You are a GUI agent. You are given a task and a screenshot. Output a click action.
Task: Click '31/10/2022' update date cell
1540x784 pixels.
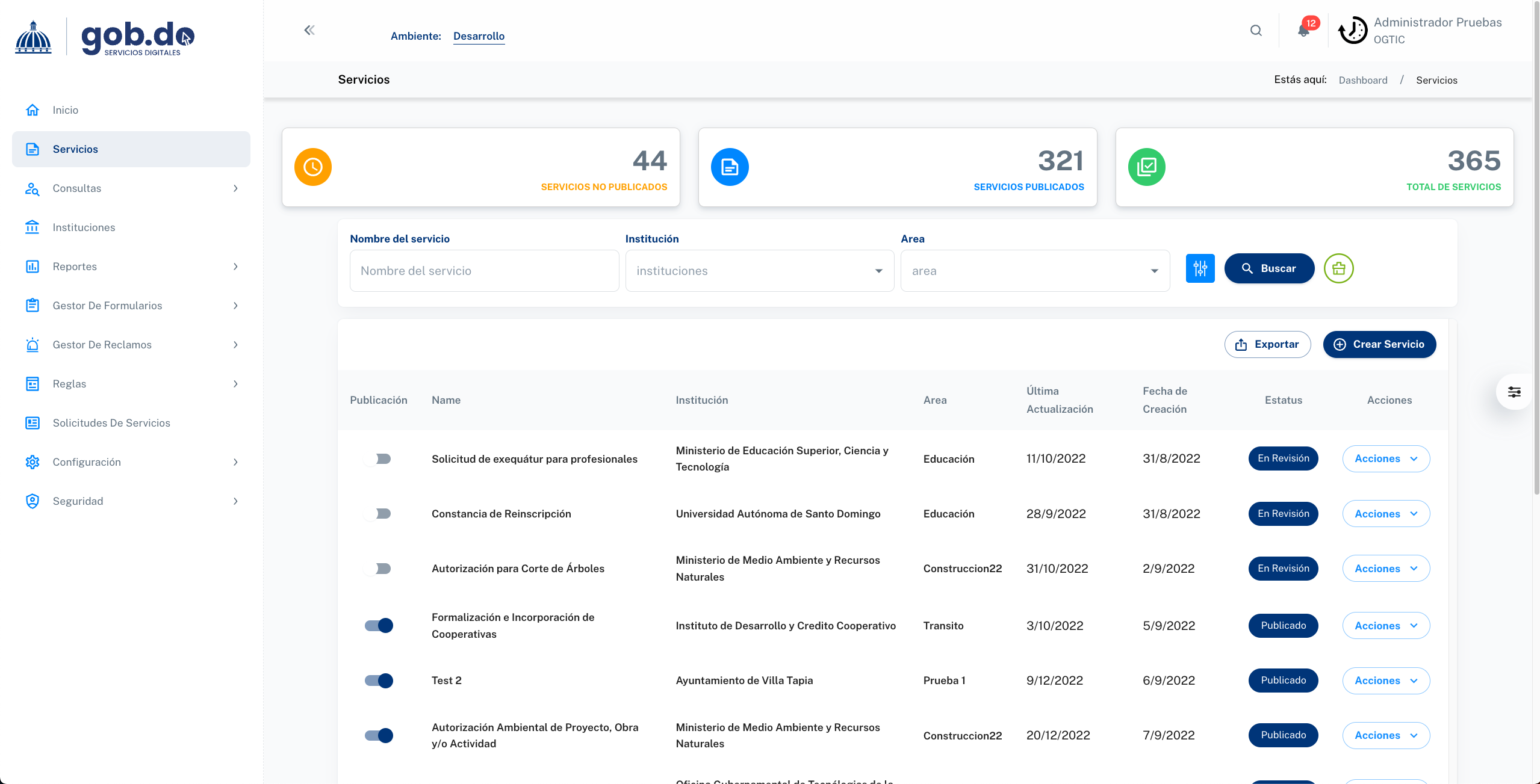click(1057, 569)
